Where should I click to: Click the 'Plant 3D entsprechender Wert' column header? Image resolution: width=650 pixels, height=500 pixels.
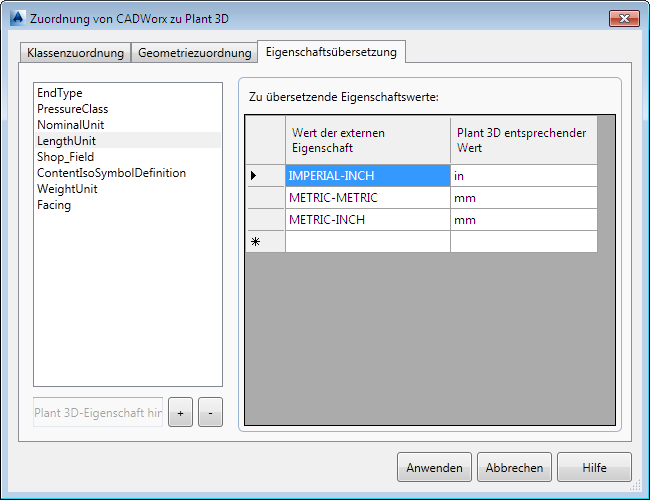click(524, 140)
